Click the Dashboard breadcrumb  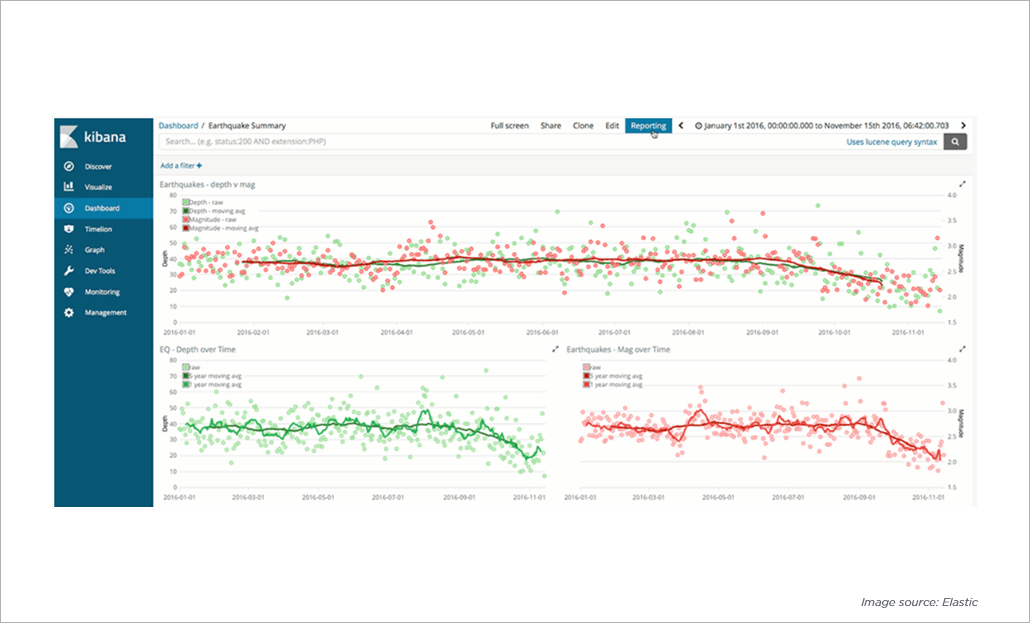pyautogui.click(x=177, y=125)
